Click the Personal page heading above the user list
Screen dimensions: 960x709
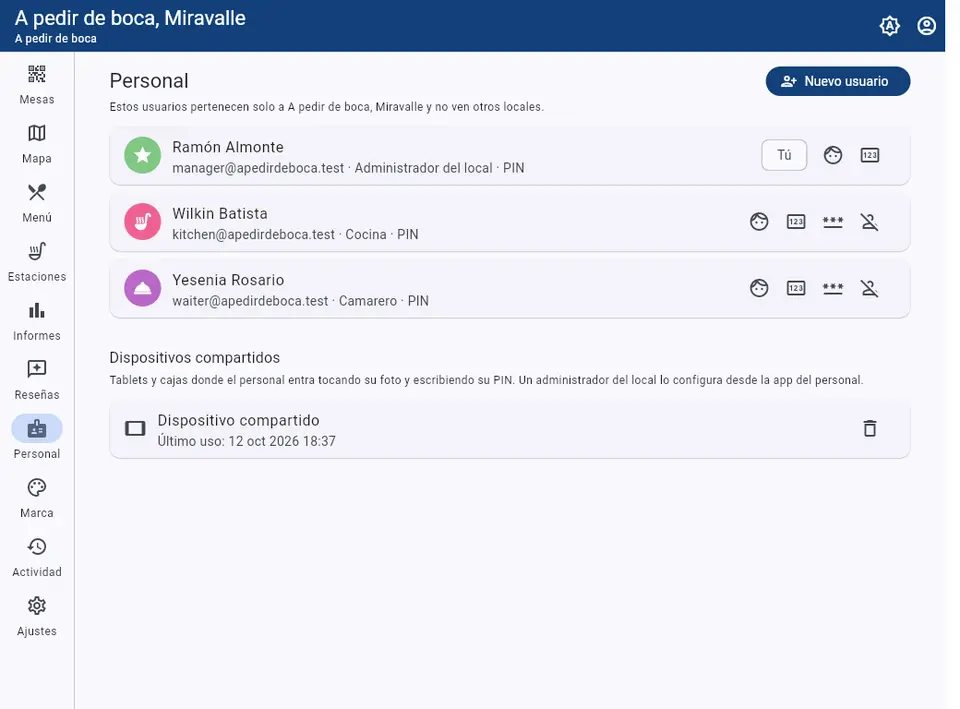[149, 81]
